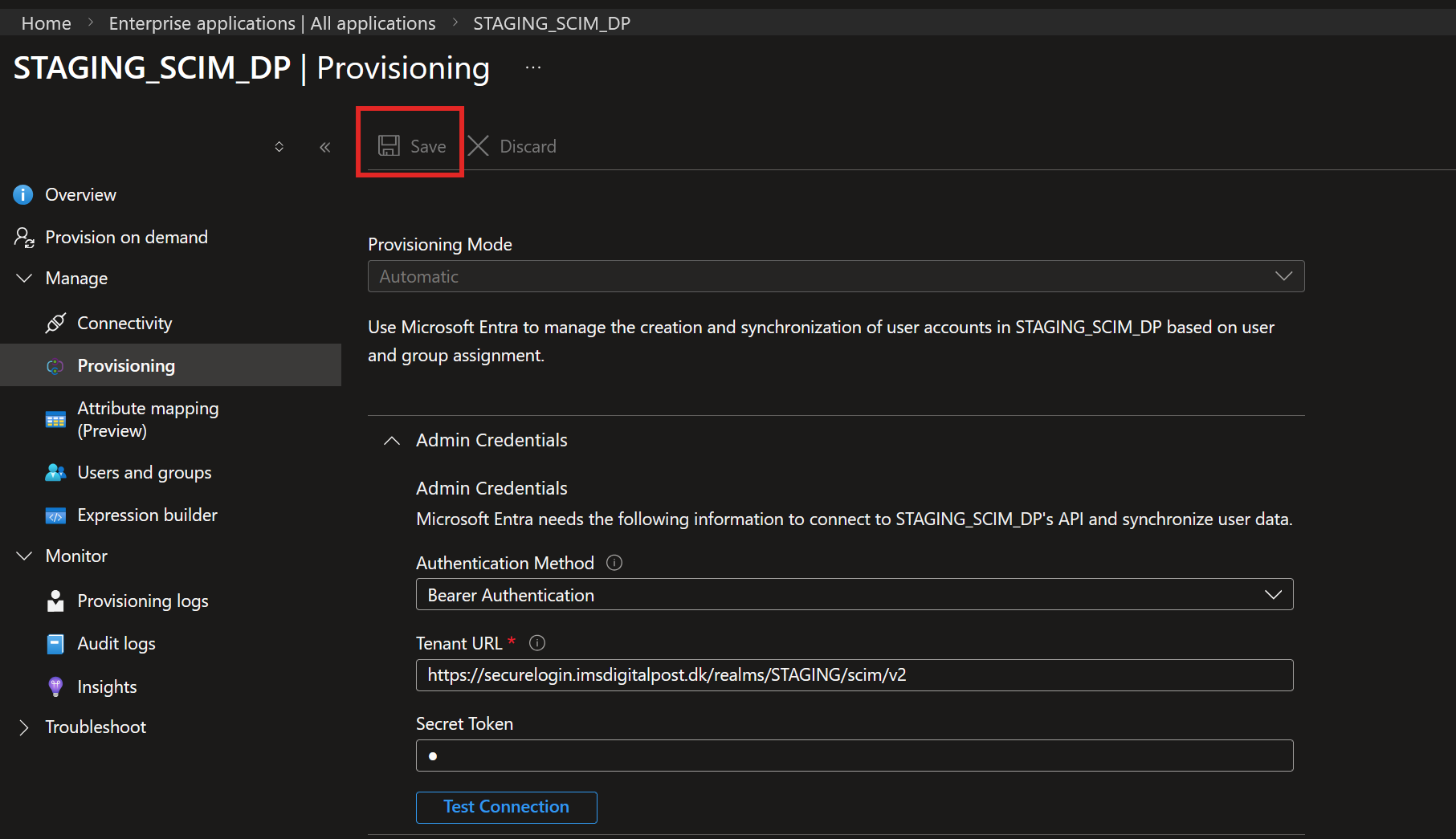1456x839 pixels.
Task: Click the Audit logs notebook icon
Action: coord(55,644)
